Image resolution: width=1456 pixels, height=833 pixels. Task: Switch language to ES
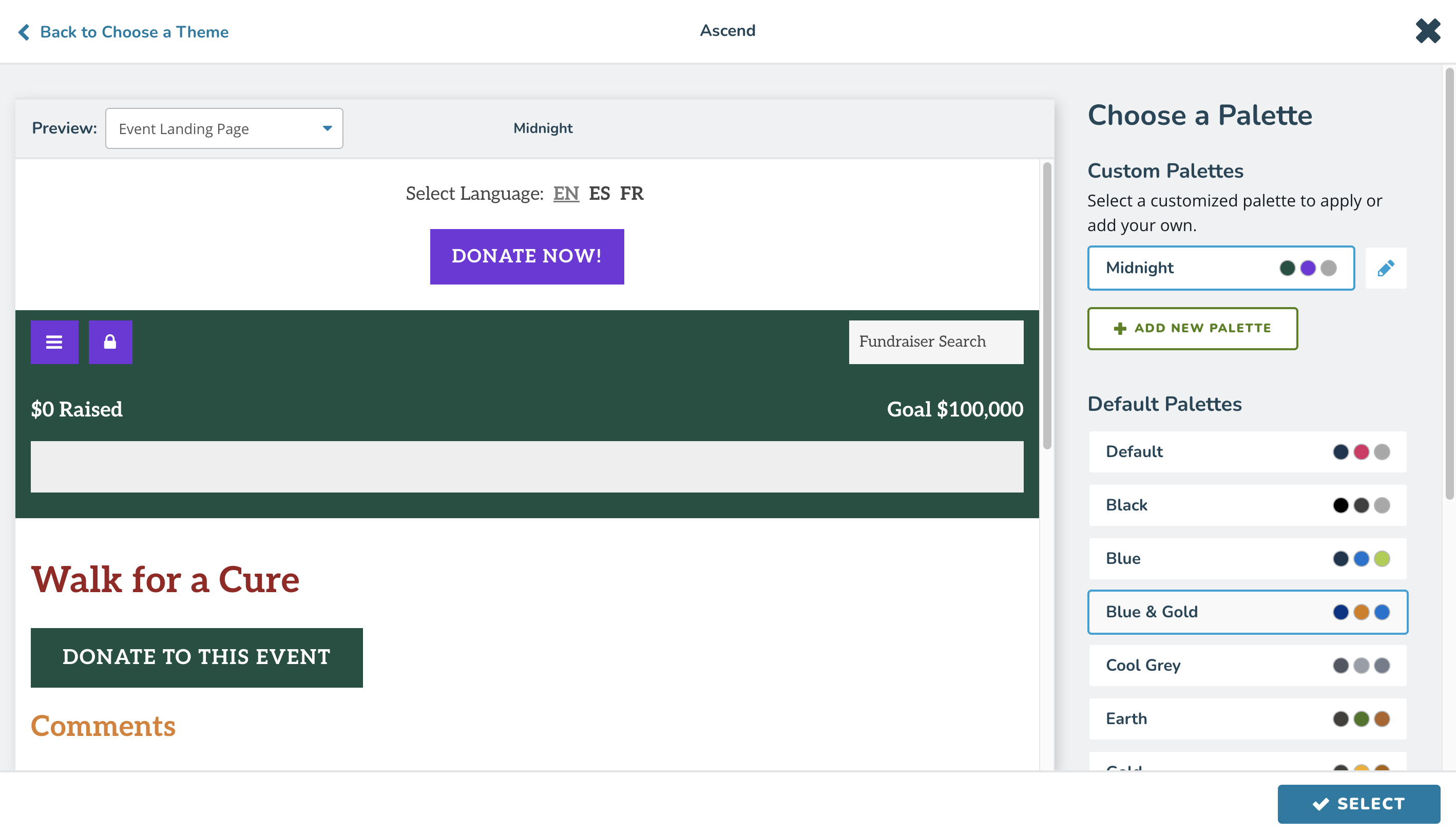click(x=600, y=194)
